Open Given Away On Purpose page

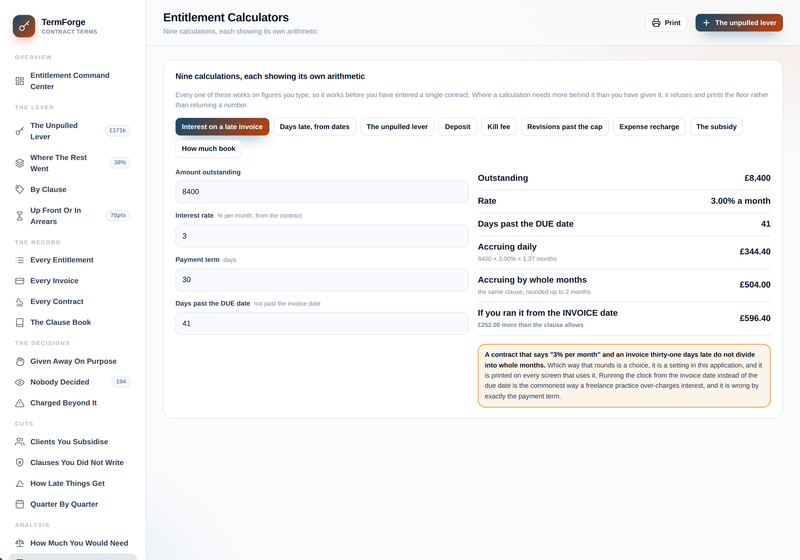[72, 362]
